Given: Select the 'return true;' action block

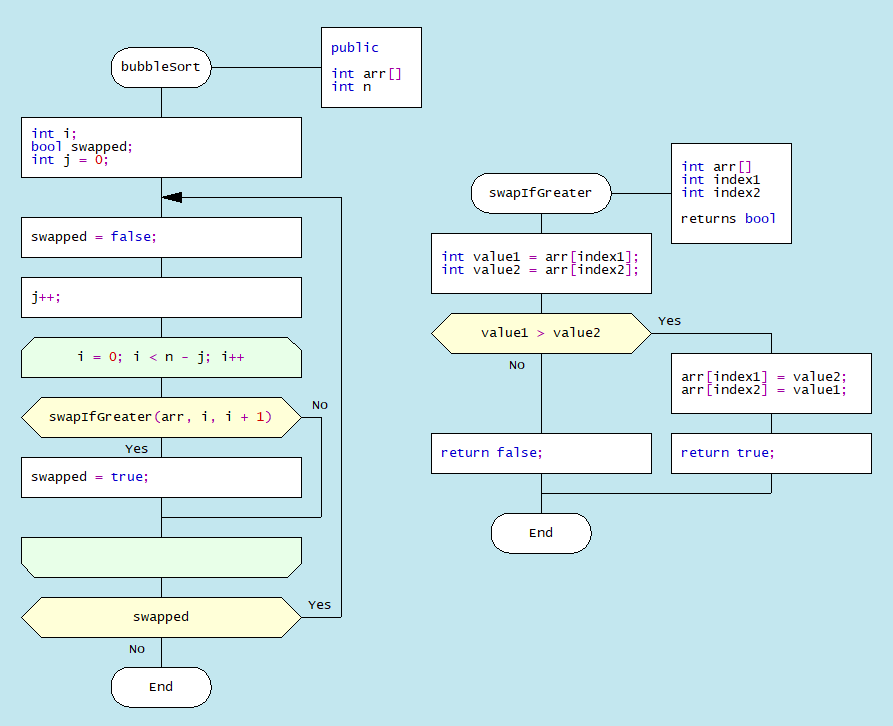Looking at the screenshot, I should pos(771,453).
